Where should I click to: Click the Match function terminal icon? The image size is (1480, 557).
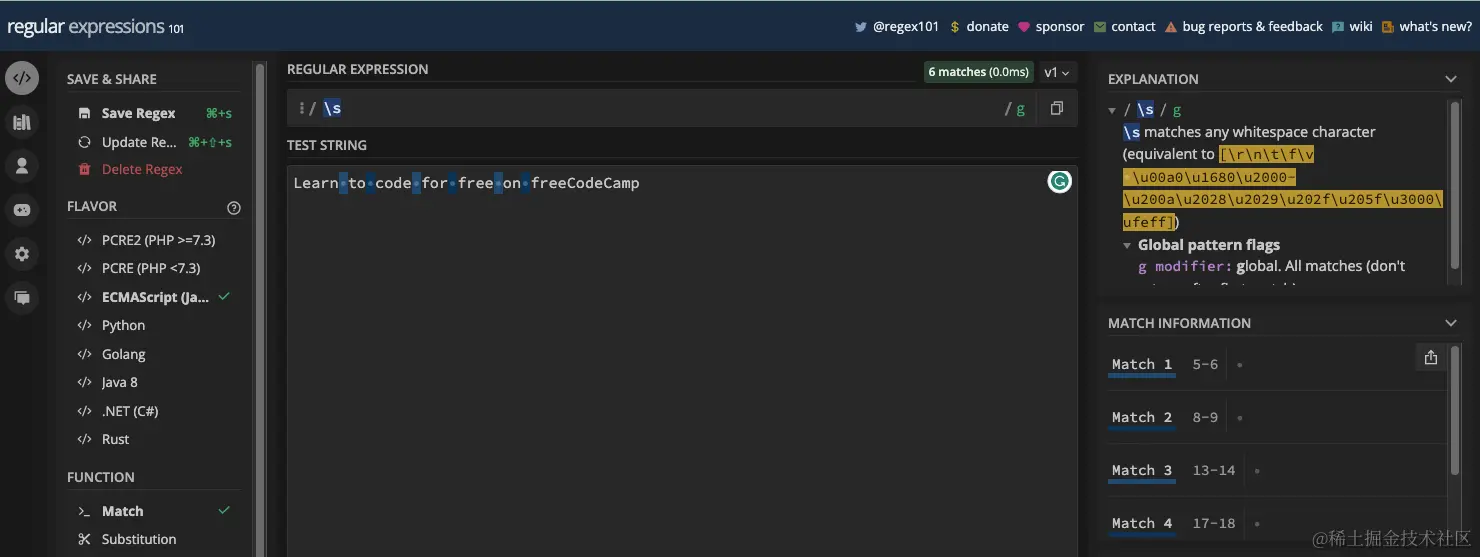pos(84,511)
